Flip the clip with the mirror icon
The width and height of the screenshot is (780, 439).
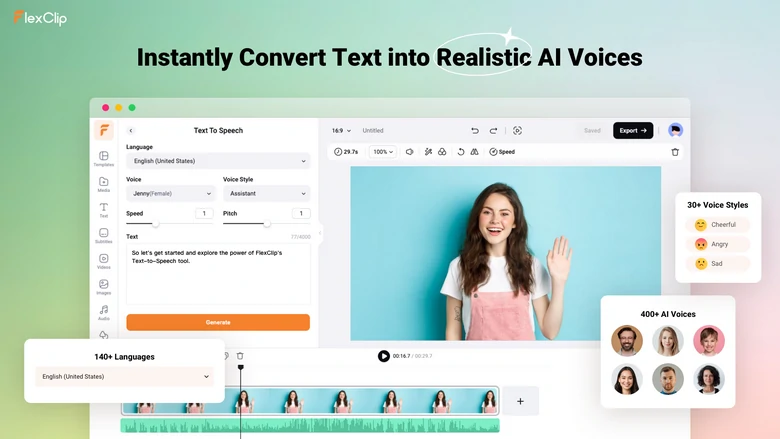(475, 152)
